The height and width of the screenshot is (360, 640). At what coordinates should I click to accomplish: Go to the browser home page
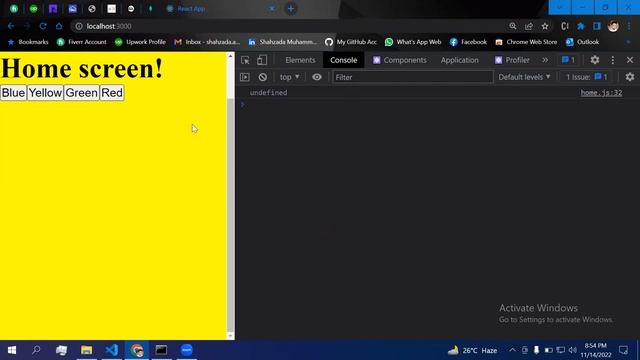coord(59,26)
